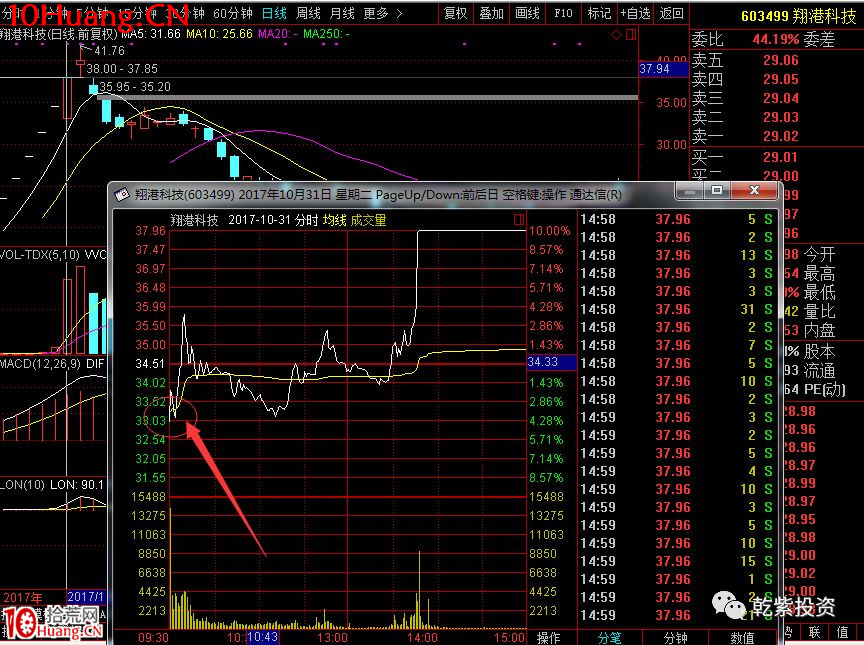Click stock title 603499 翔港科技

pyautogui.click(x=798, y=16)
